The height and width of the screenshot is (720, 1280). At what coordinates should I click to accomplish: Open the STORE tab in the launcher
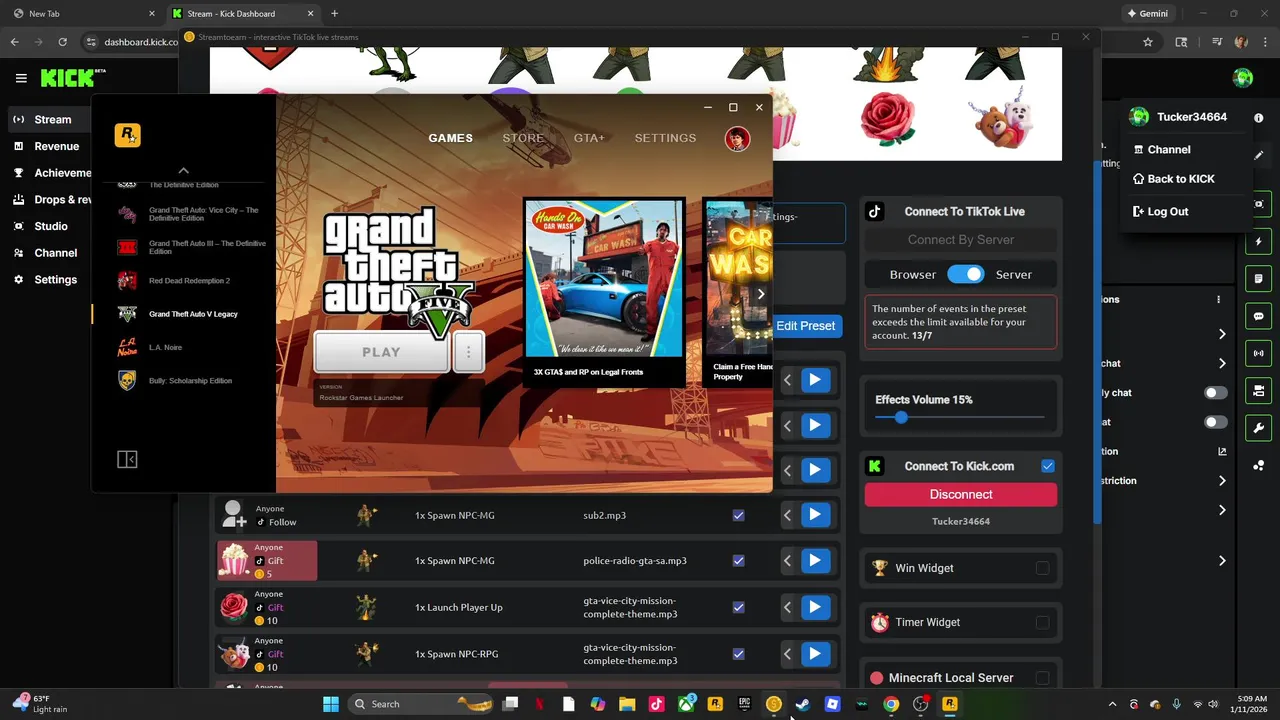click(523, 138)
